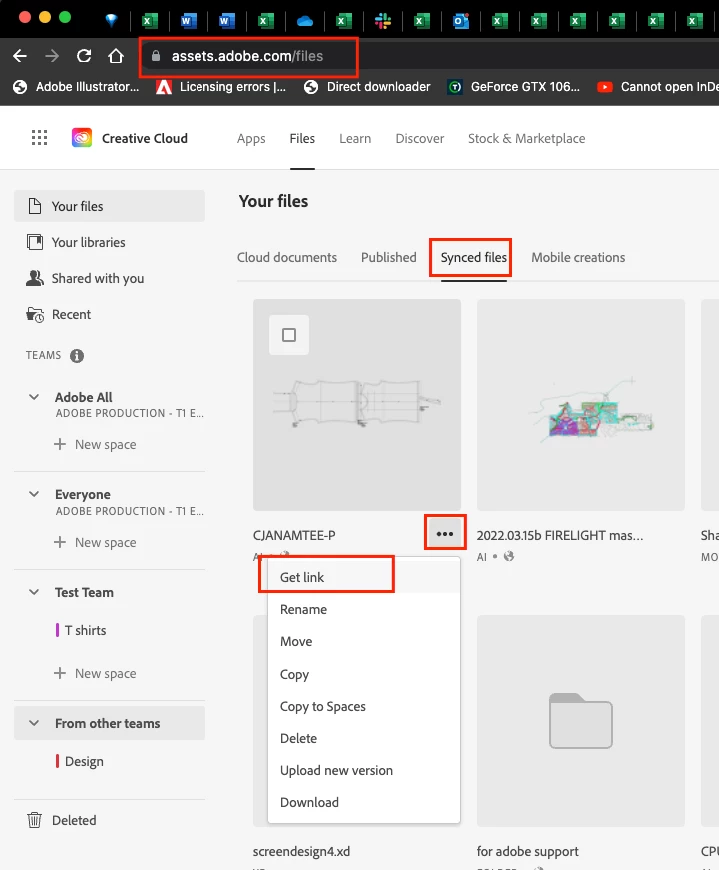
Task: Open the 'for adobe support' folder thumbnail
Action: click(581, 721)
